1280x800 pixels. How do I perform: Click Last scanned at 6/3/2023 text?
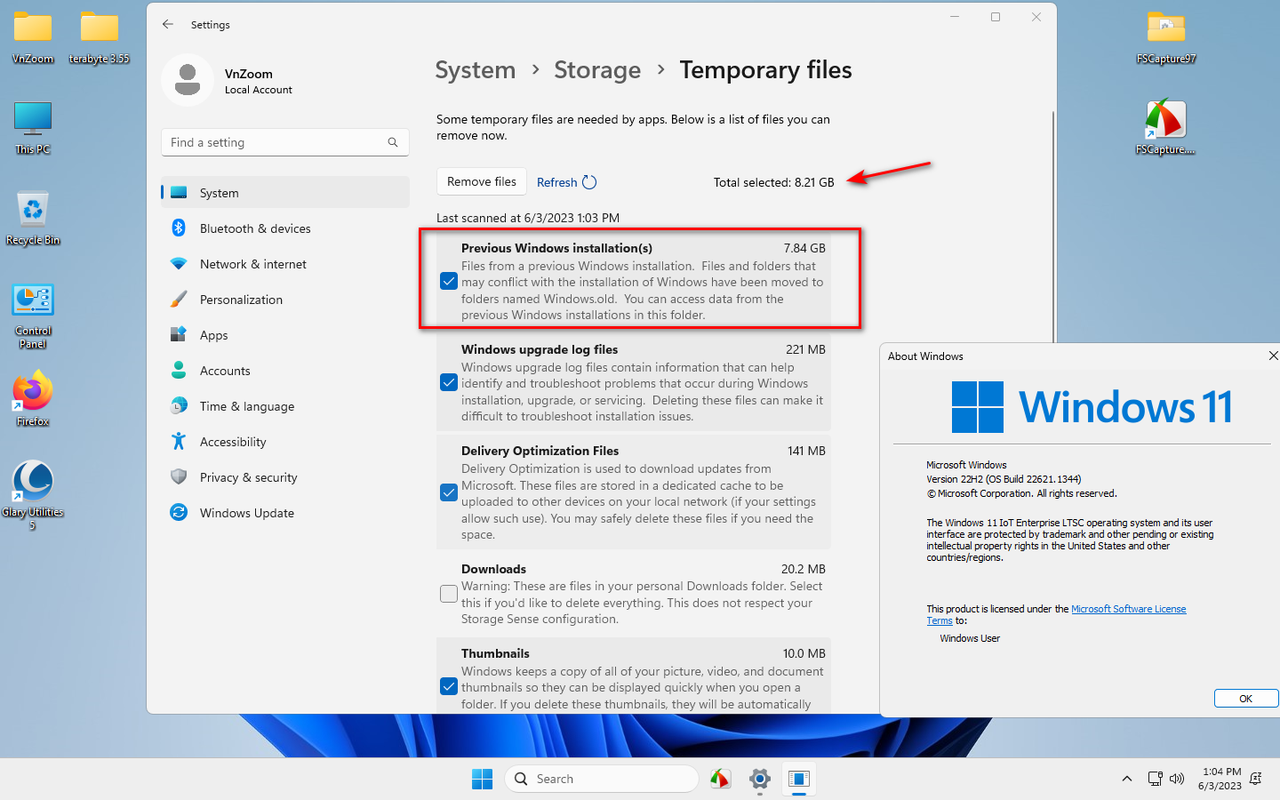(x=528, y=217)
